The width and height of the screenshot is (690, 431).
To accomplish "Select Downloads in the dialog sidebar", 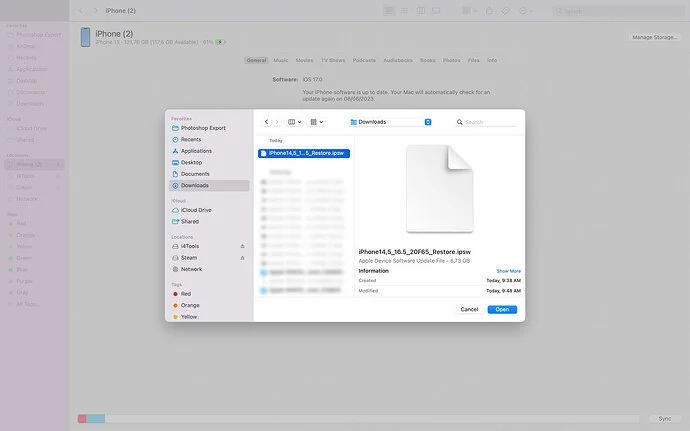I will point(209,185).
